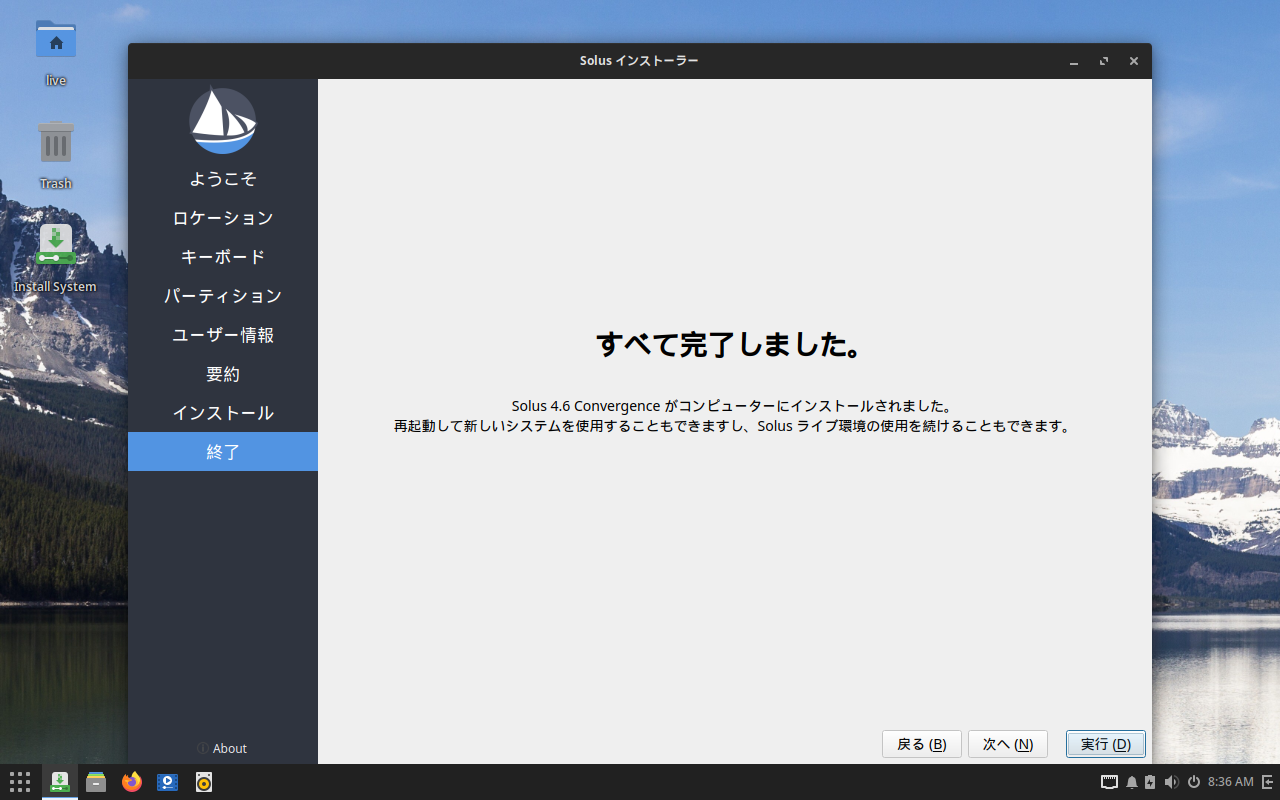Open the Rhythmbox music player taskbar icon
This screenshot has height=800, width=1280.
[x=204, y=782]
